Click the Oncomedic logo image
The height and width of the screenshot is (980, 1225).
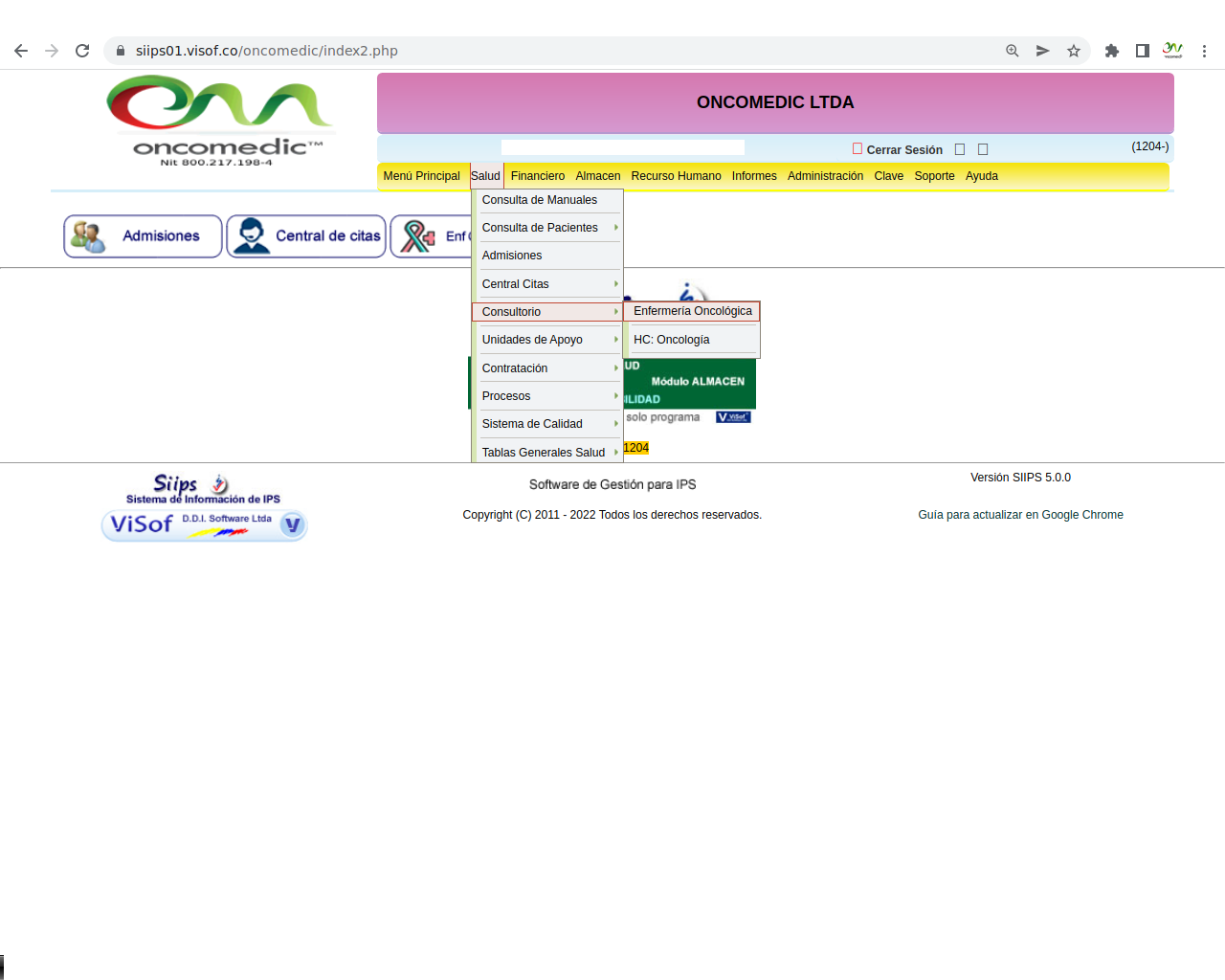[x=219, y=120]
